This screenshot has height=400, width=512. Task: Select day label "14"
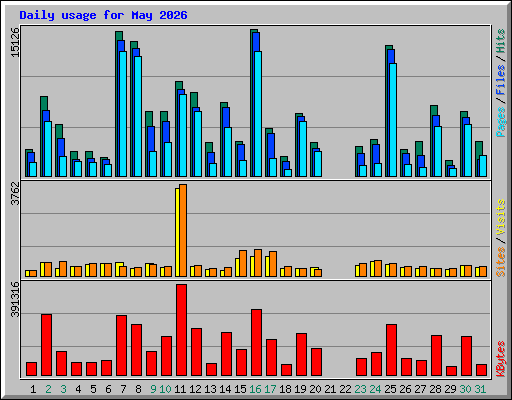225,389
